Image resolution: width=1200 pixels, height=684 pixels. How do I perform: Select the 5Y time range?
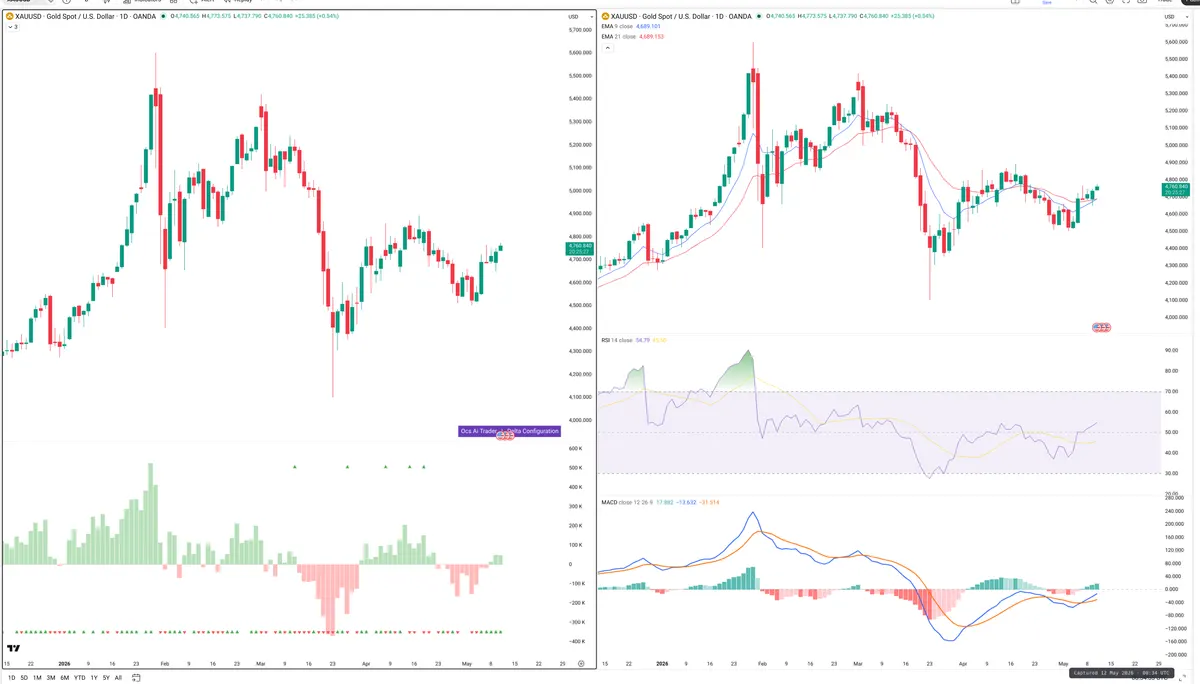click(x=106, y=677)
